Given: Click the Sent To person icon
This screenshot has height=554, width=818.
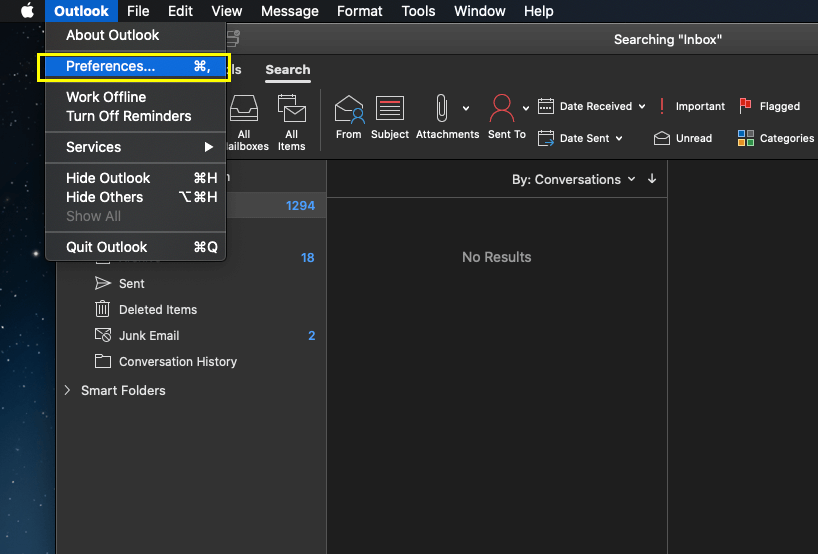Looking at the screenshot, I should pyautogui.click(x=501, y=108).
